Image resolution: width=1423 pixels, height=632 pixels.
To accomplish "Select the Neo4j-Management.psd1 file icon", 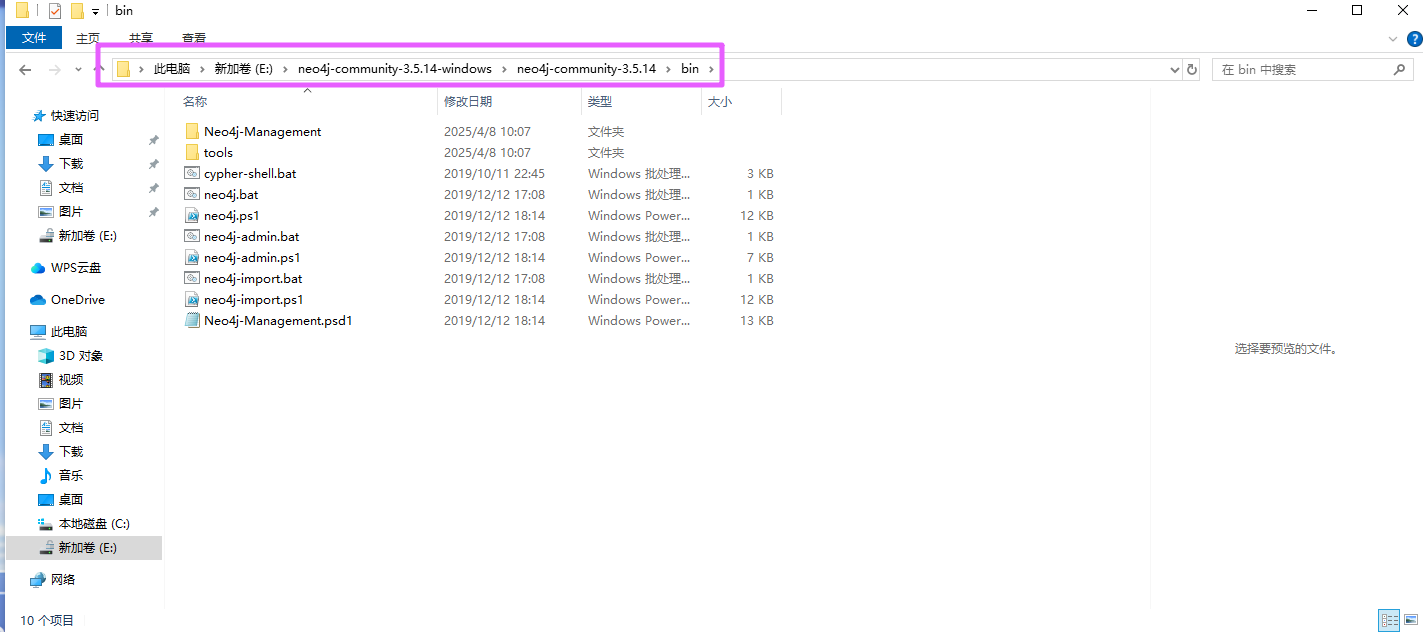I will click(x=193, y=320).
